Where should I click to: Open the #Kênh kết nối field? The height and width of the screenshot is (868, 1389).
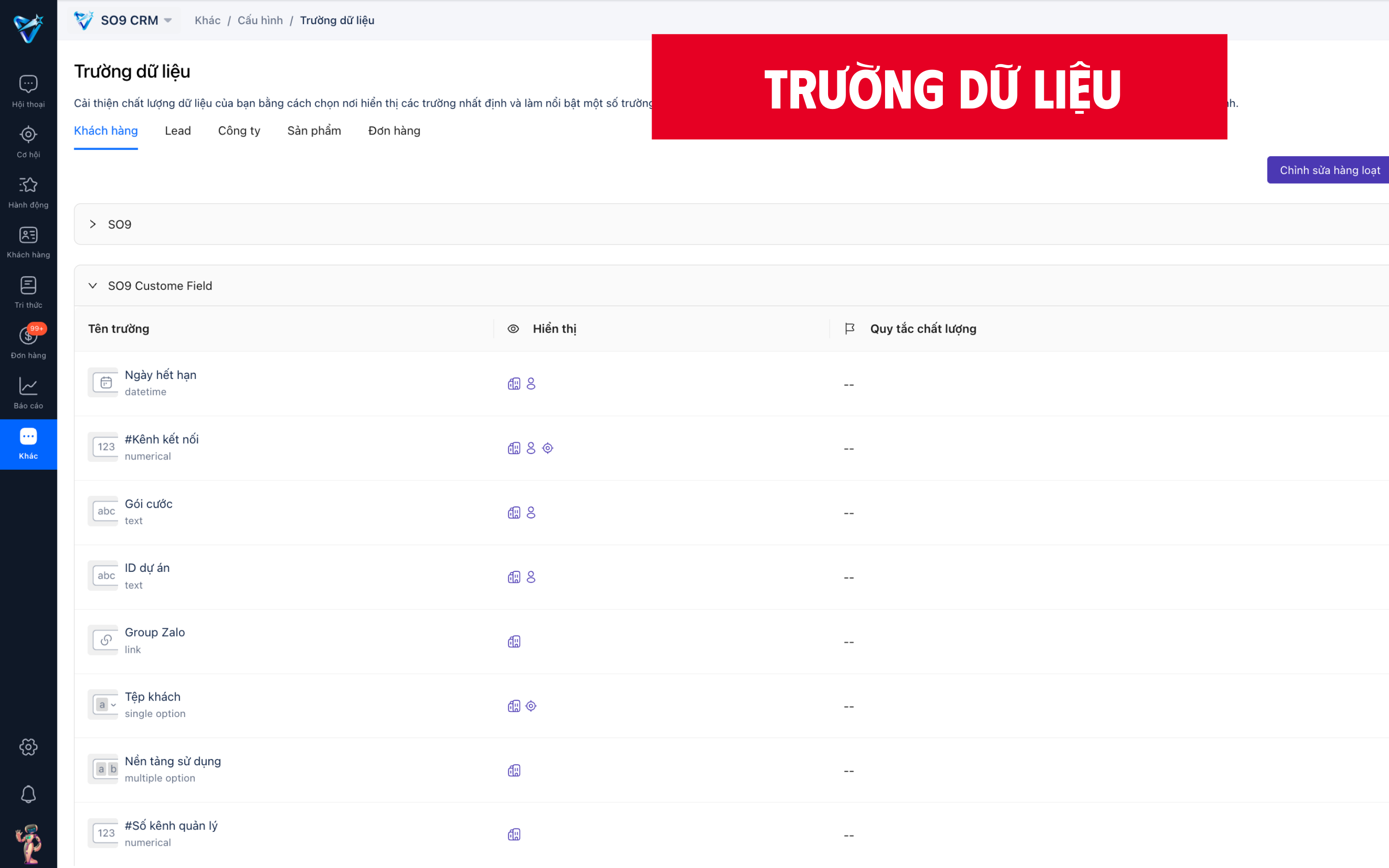point(162,439)
